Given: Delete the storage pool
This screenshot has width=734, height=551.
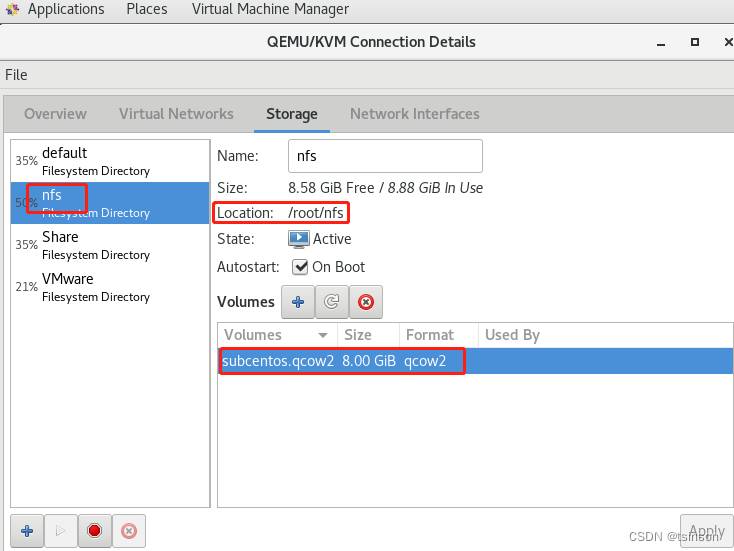Looking at the screenshot, I should (129, 531).
